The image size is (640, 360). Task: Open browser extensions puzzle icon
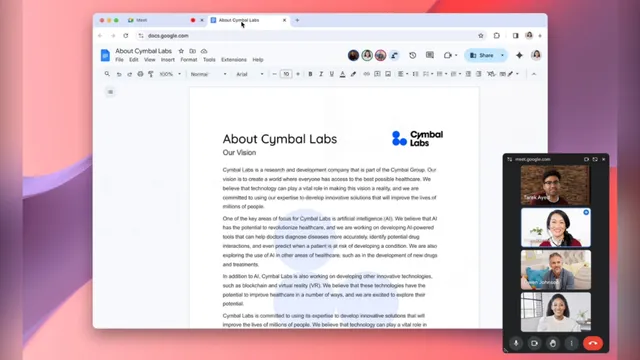(497, 36)
